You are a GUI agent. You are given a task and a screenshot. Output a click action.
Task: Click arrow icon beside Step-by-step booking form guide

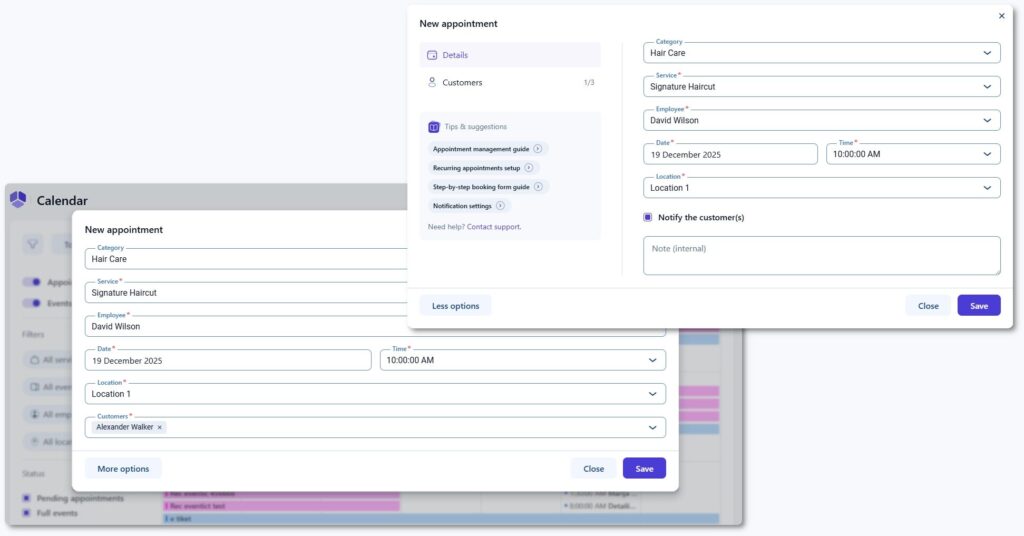(x=538, y=187)
